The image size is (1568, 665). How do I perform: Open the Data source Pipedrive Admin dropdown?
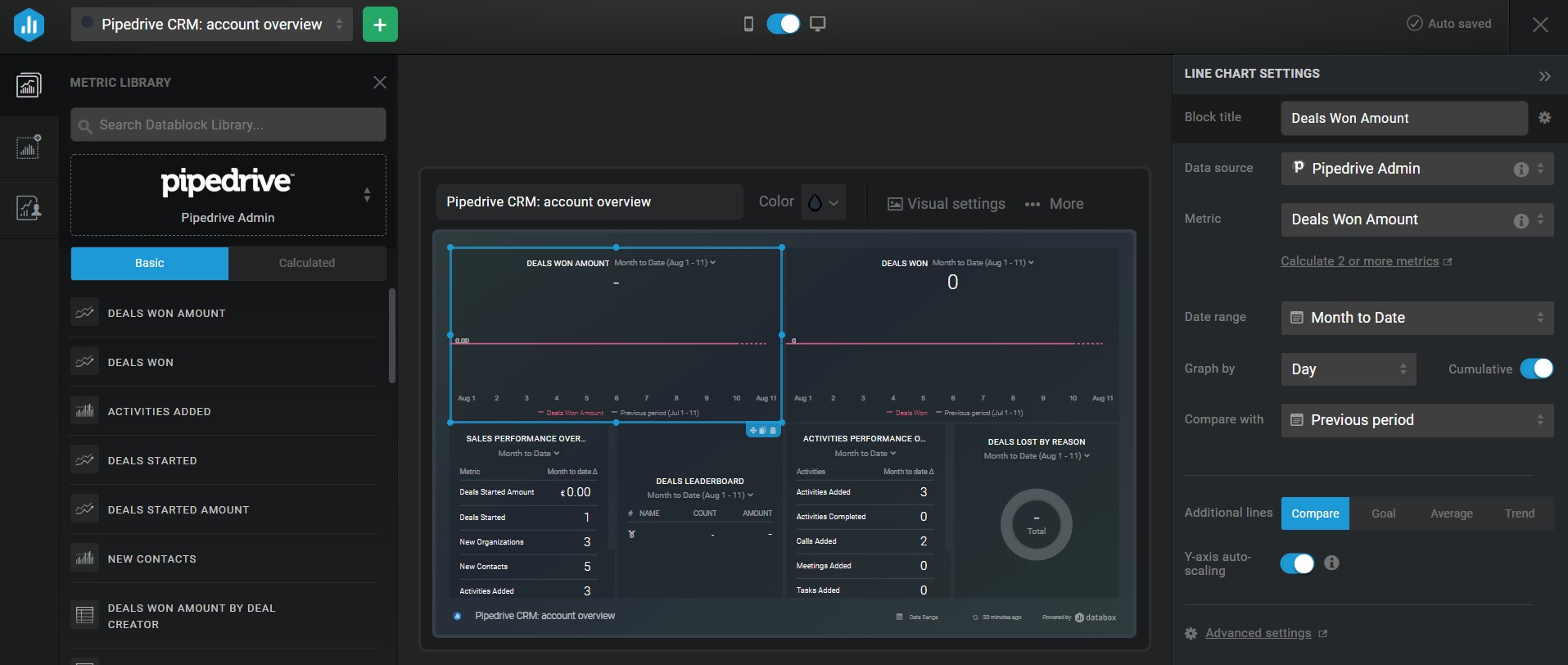click(1417, 169)
